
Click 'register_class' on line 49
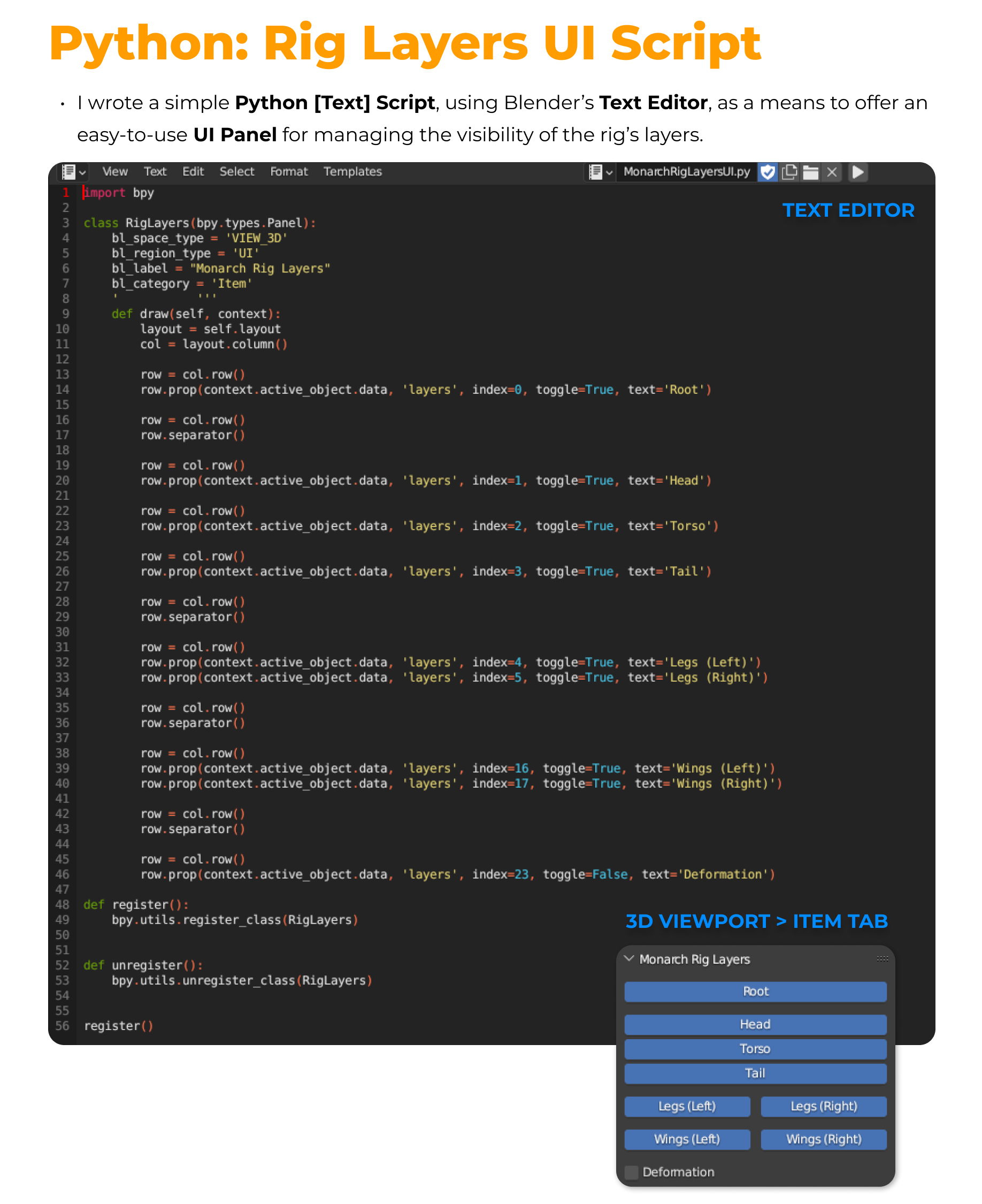click(232, 920)
